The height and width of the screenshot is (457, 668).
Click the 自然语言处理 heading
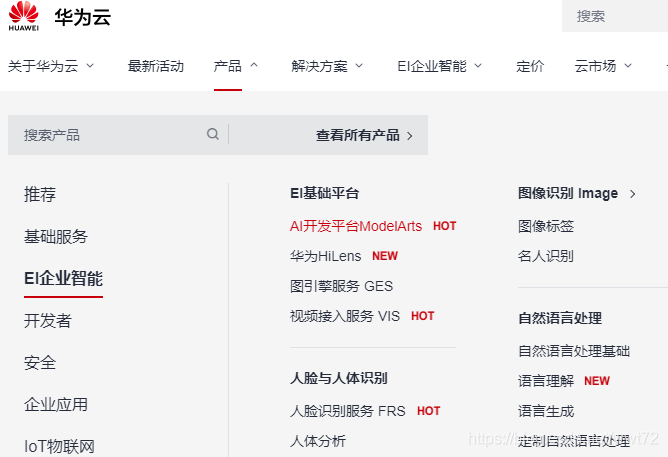(560, 318)
